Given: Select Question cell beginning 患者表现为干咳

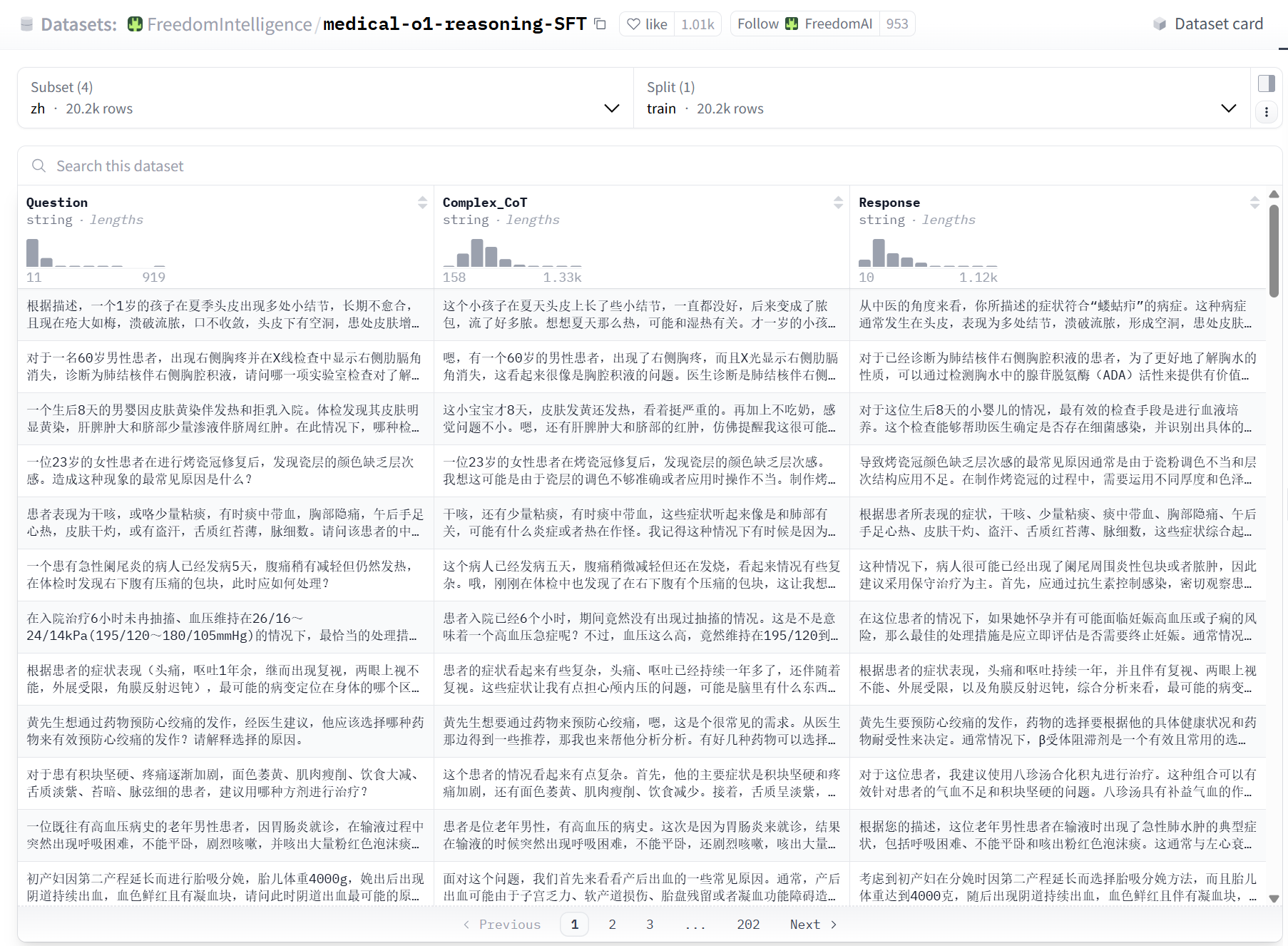Looking at the screenshot, I should pyautogui.click(x=225, y=523).
